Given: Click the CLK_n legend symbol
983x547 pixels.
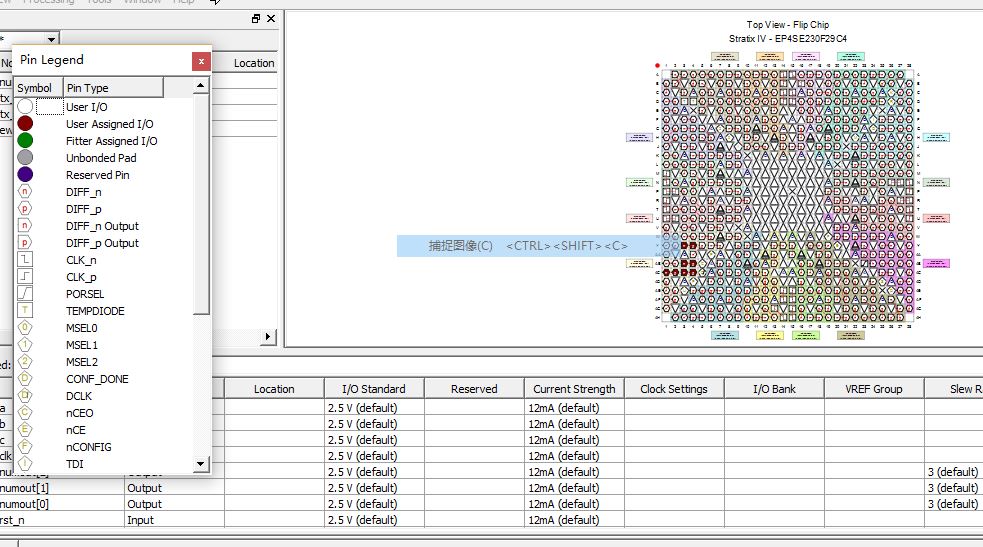Looking at the screenshot, I should (25, 260).
